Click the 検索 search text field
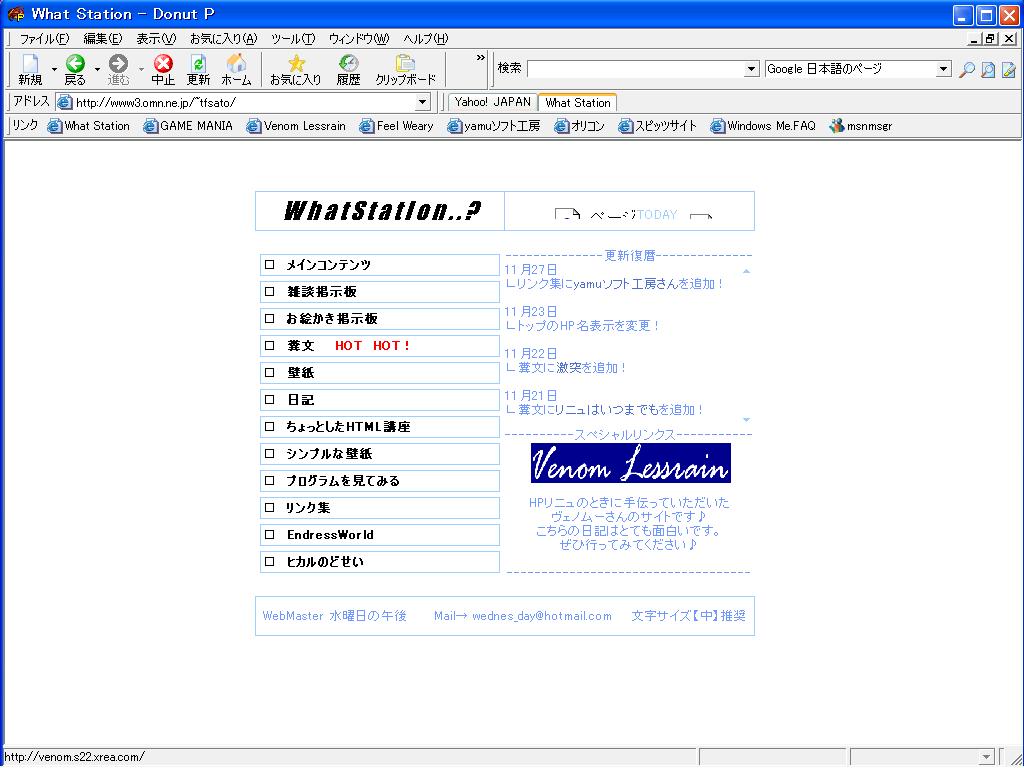This screenshot has width=1024, height=768. coord(635,69)
